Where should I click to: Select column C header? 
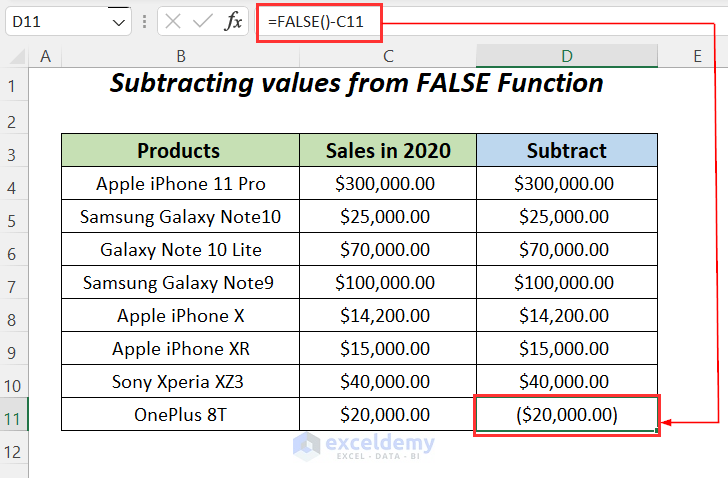tap(388, 57)
